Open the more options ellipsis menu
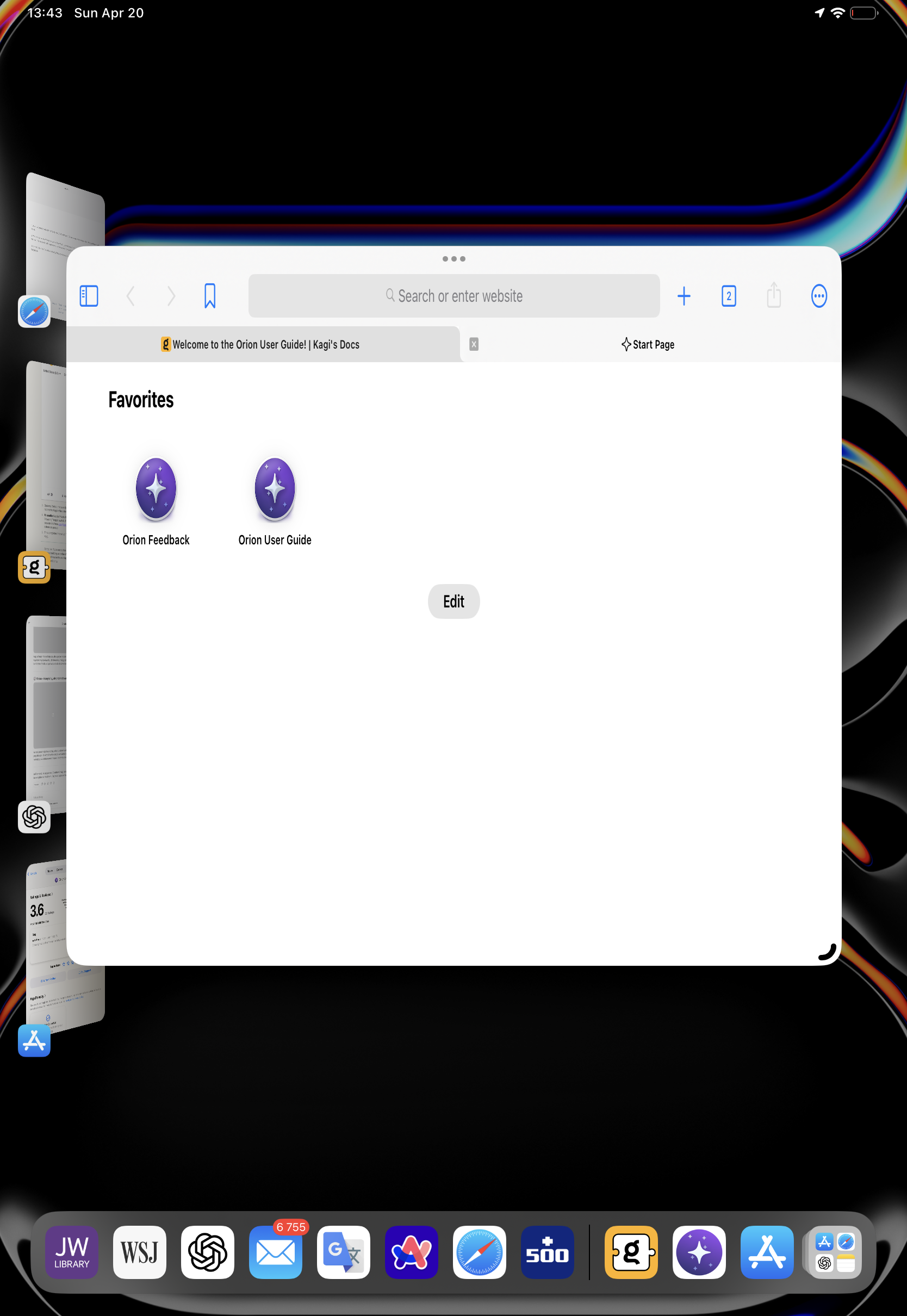This screenshot has width=907, height=1316. [818, 296]
